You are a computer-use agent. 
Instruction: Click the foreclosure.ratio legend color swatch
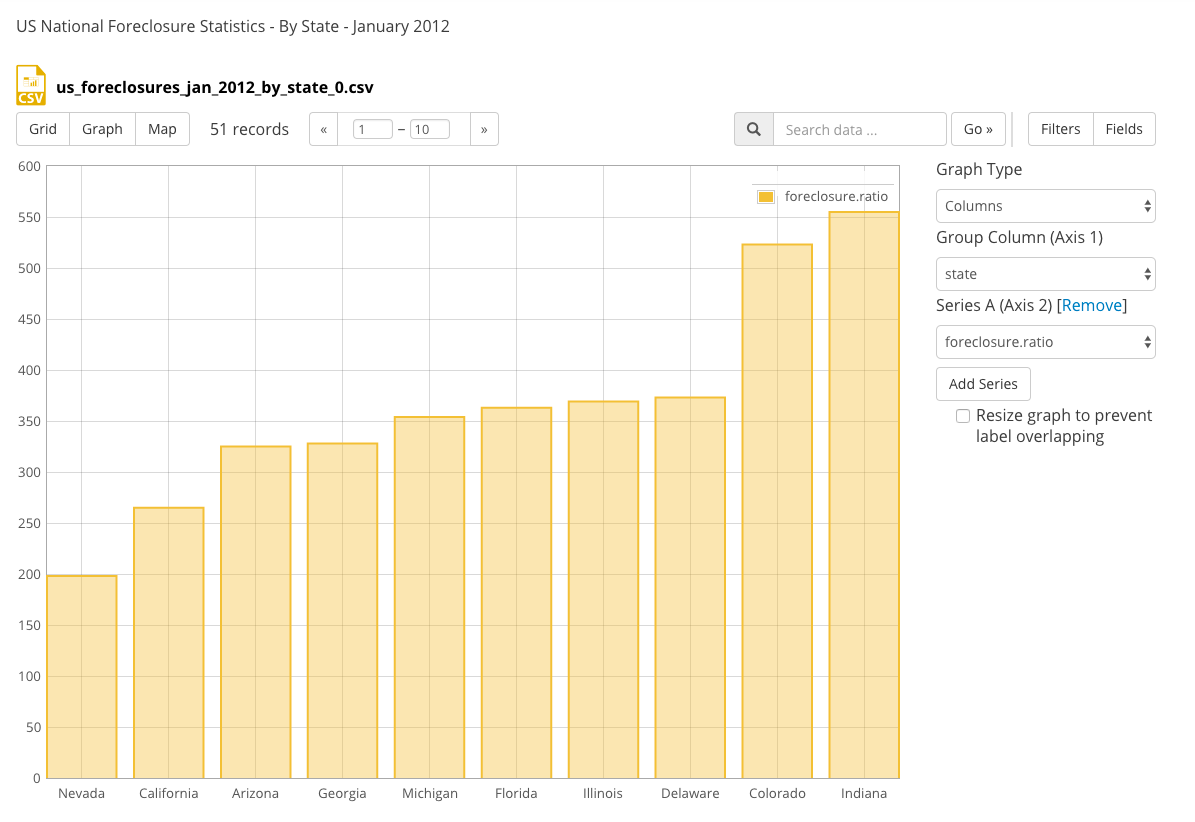coord(766,197)
